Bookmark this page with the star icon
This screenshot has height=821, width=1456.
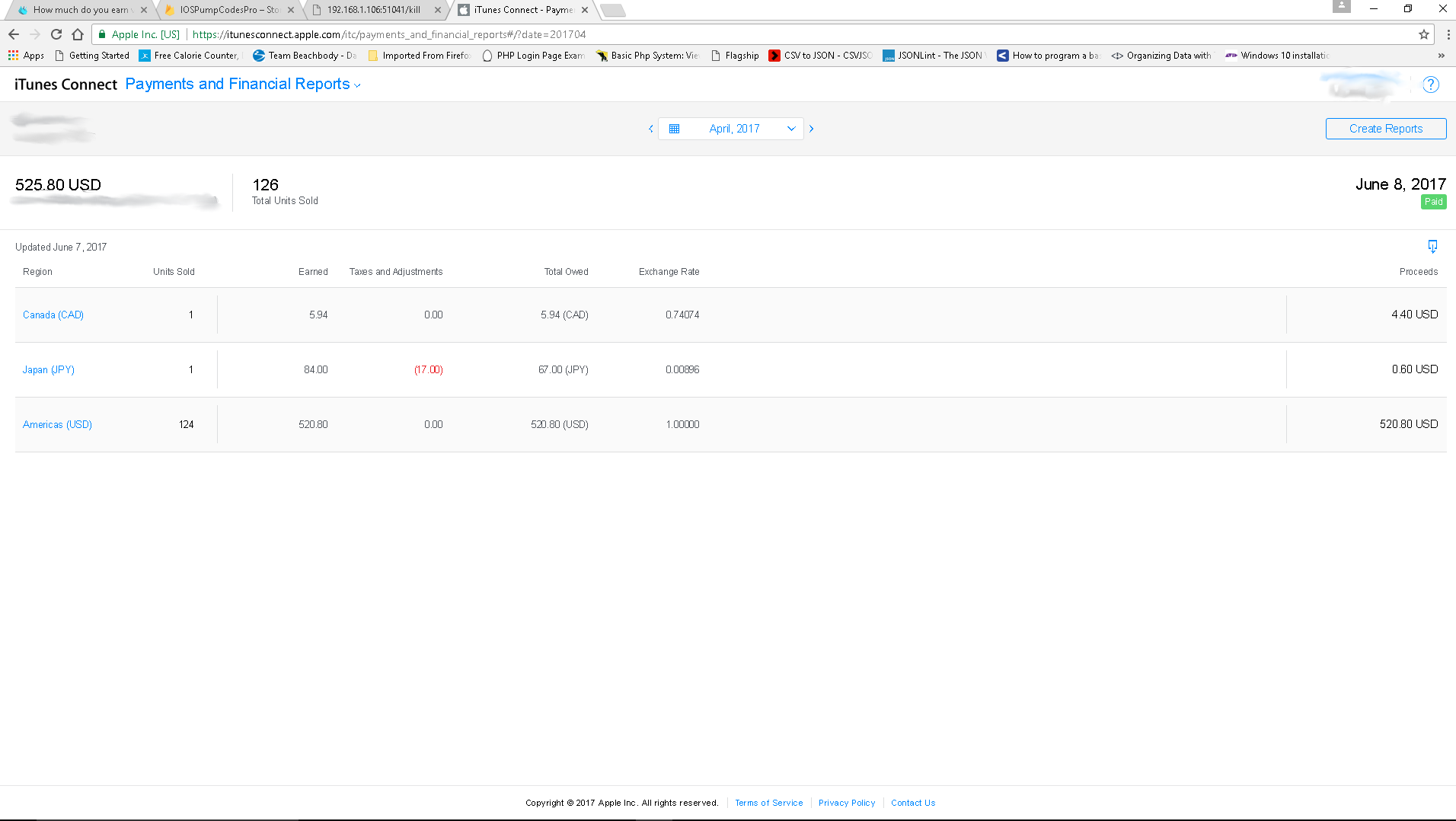point(1423,34)
